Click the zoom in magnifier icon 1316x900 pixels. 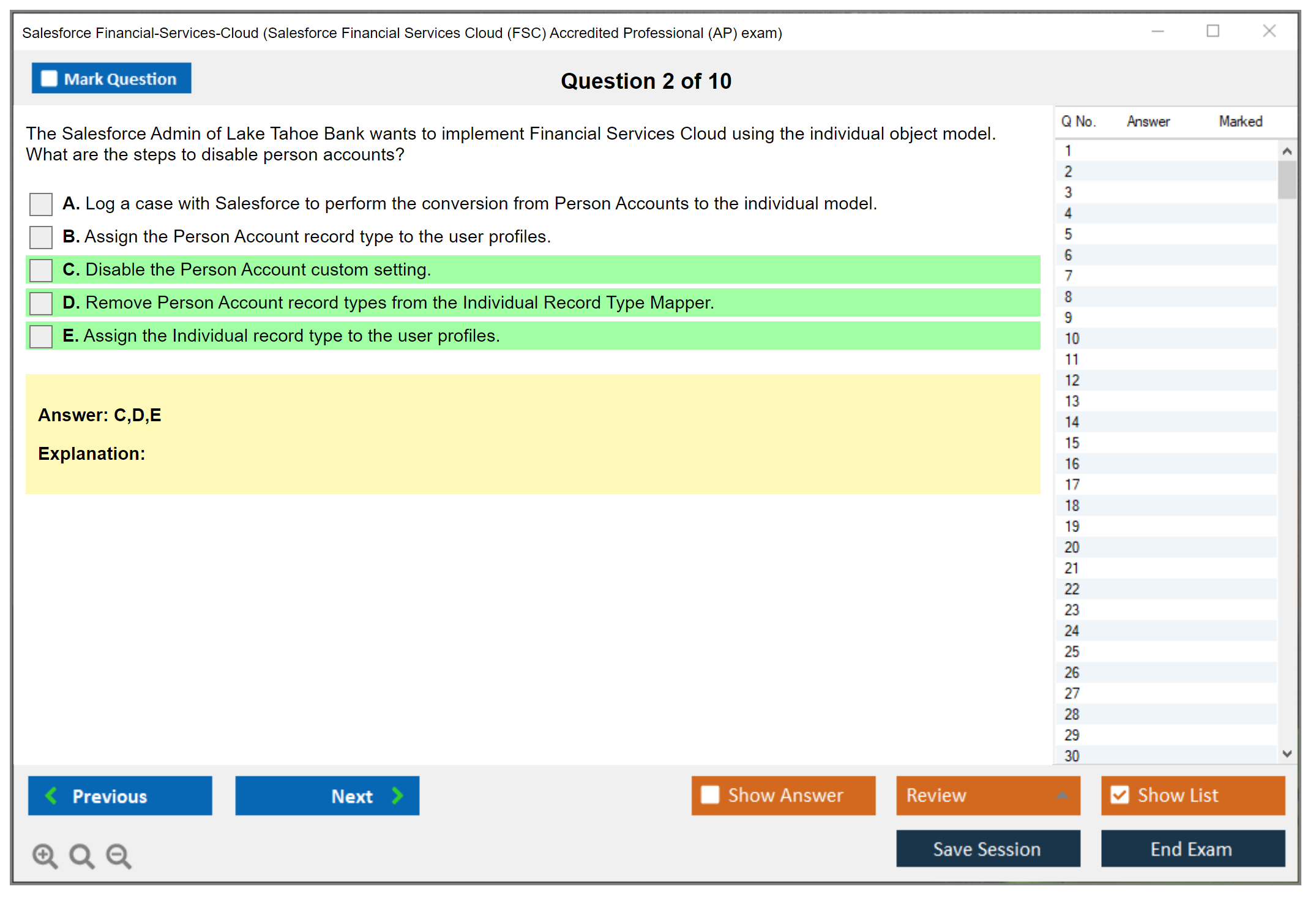pyautogui.click(x=44, y=855)
